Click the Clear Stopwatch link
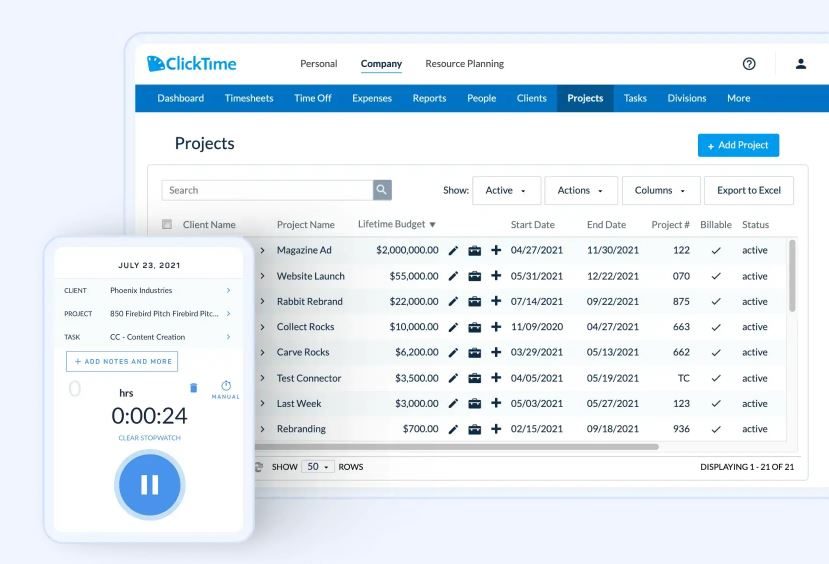829x564 pixels. coord(150,438)
